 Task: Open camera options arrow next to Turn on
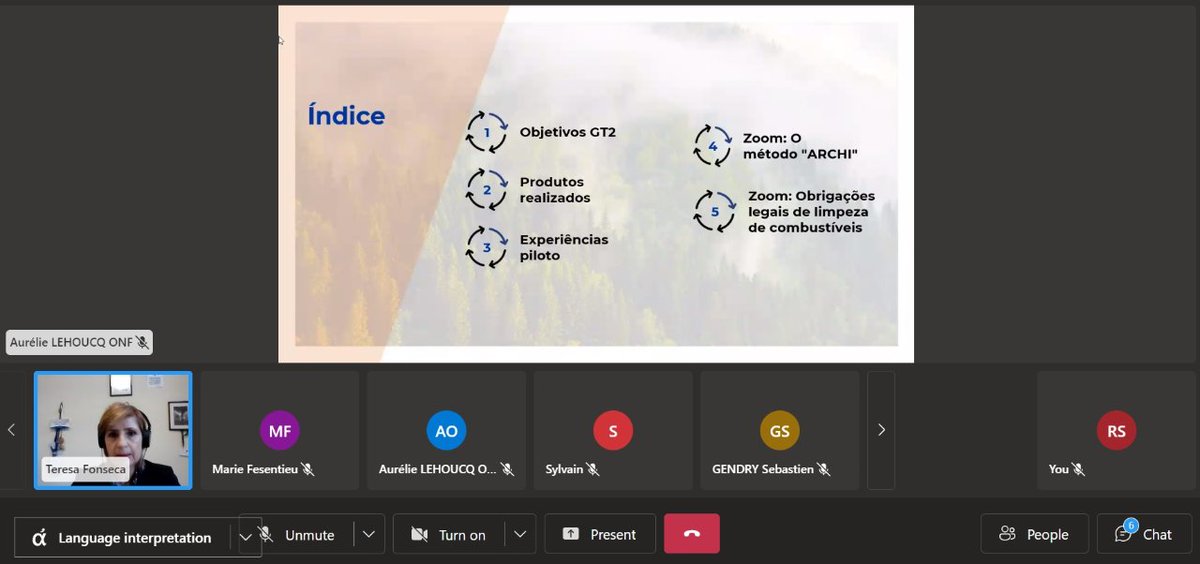tap(520, 534)
